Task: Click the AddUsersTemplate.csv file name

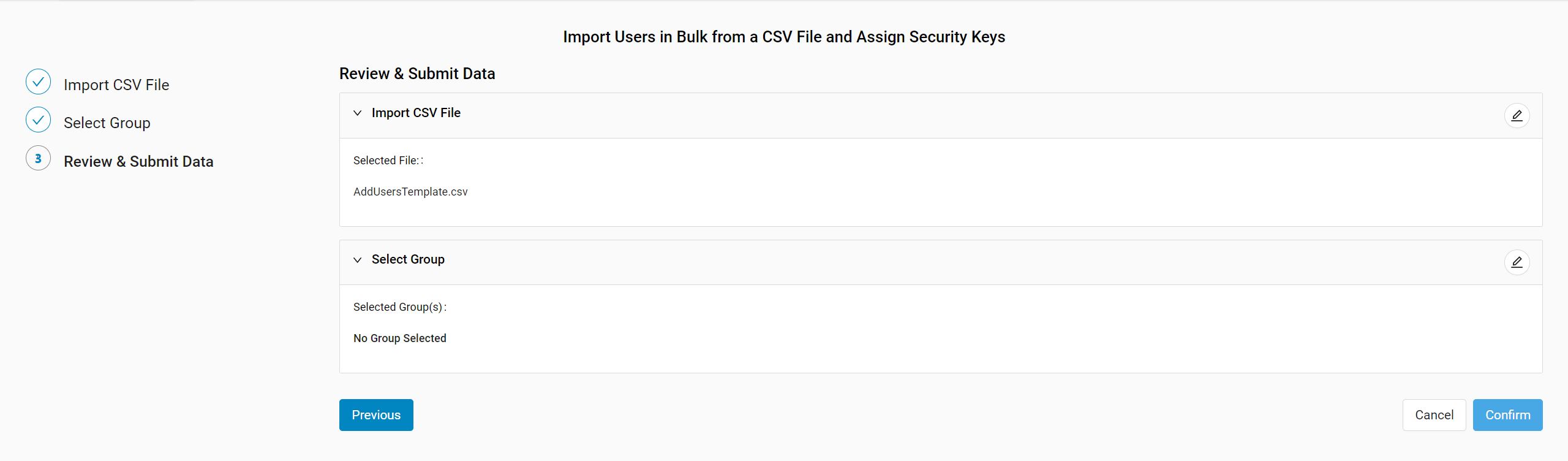Action: [x=410, y=192]
